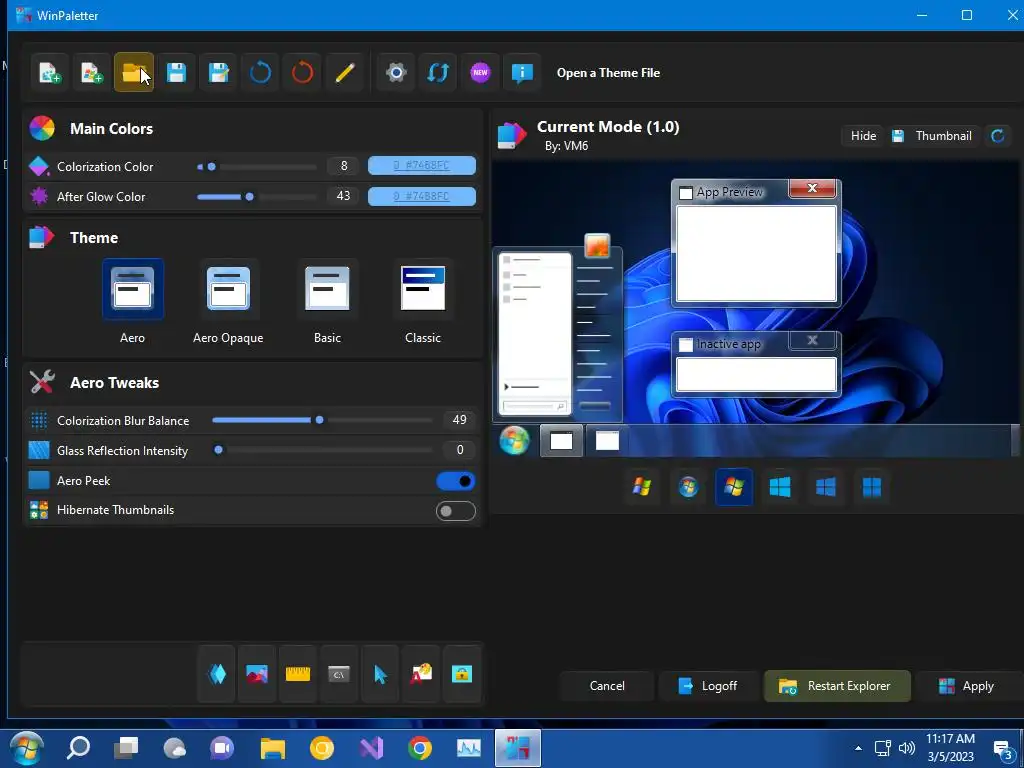Open the wallpaper picture icon in the bottom toolbar
Screen dimensions: 1024x768
point(257,674)
